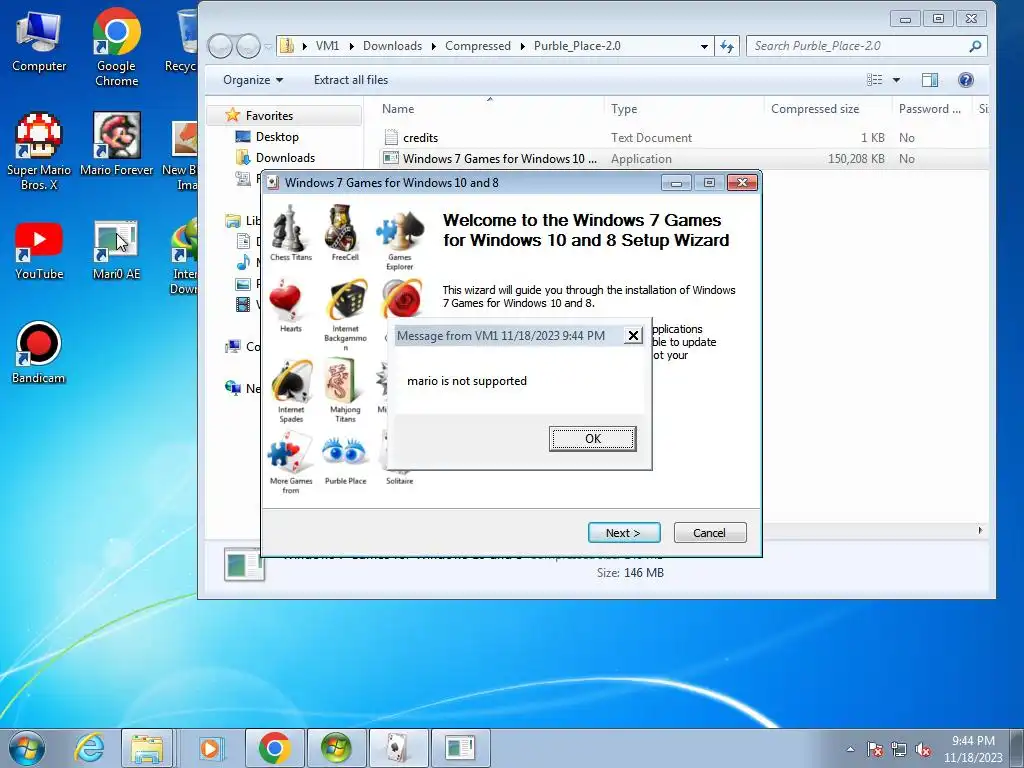The height and width of the screenshot is (768, 1024).
Task: Click the change view icon in Explorer
Action: (874, 80)
